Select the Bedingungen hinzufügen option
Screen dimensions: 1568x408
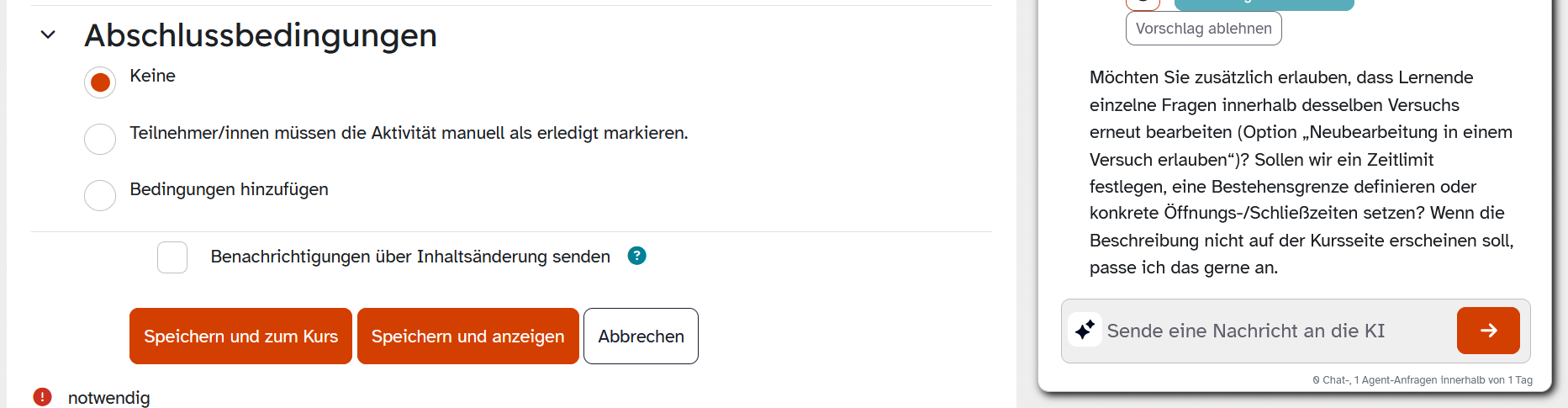[100, 195]
